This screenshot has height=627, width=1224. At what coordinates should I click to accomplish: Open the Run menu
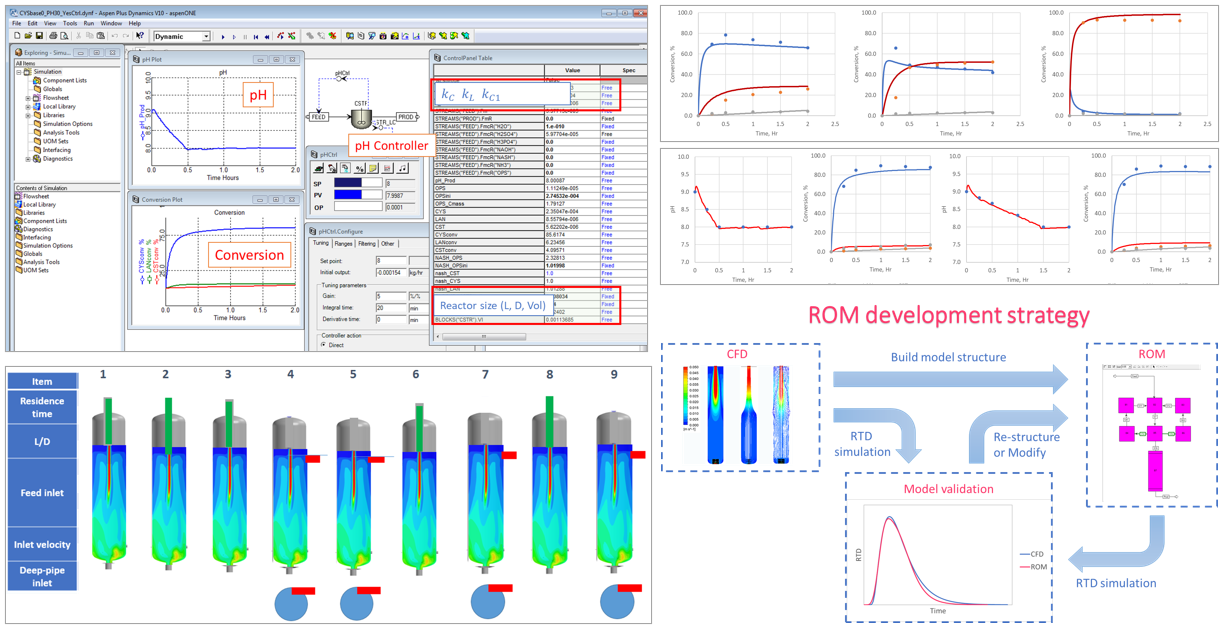[89, 23]
